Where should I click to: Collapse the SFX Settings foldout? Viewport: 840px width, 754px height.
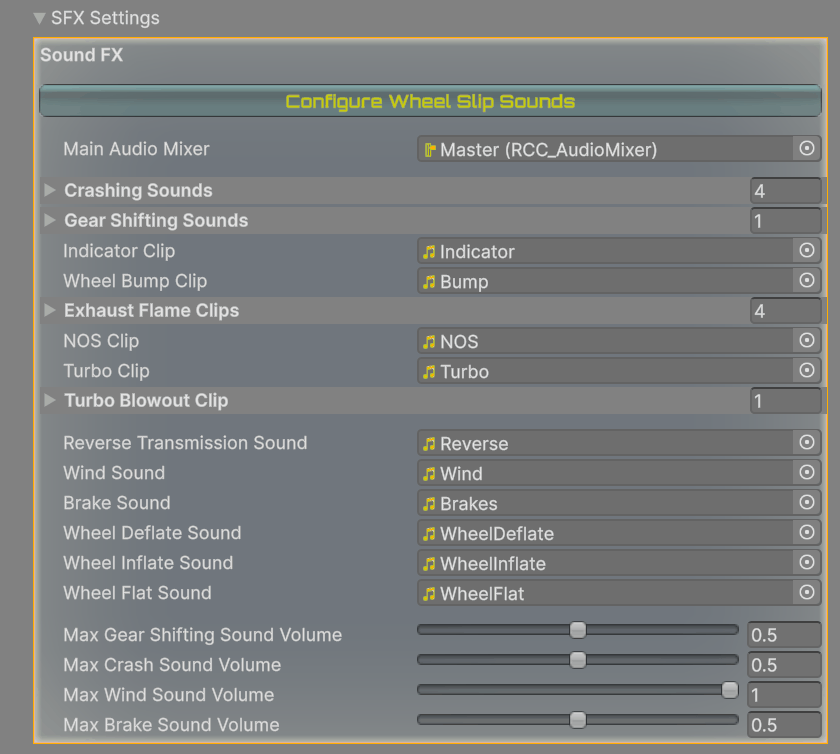coord(39,18)
